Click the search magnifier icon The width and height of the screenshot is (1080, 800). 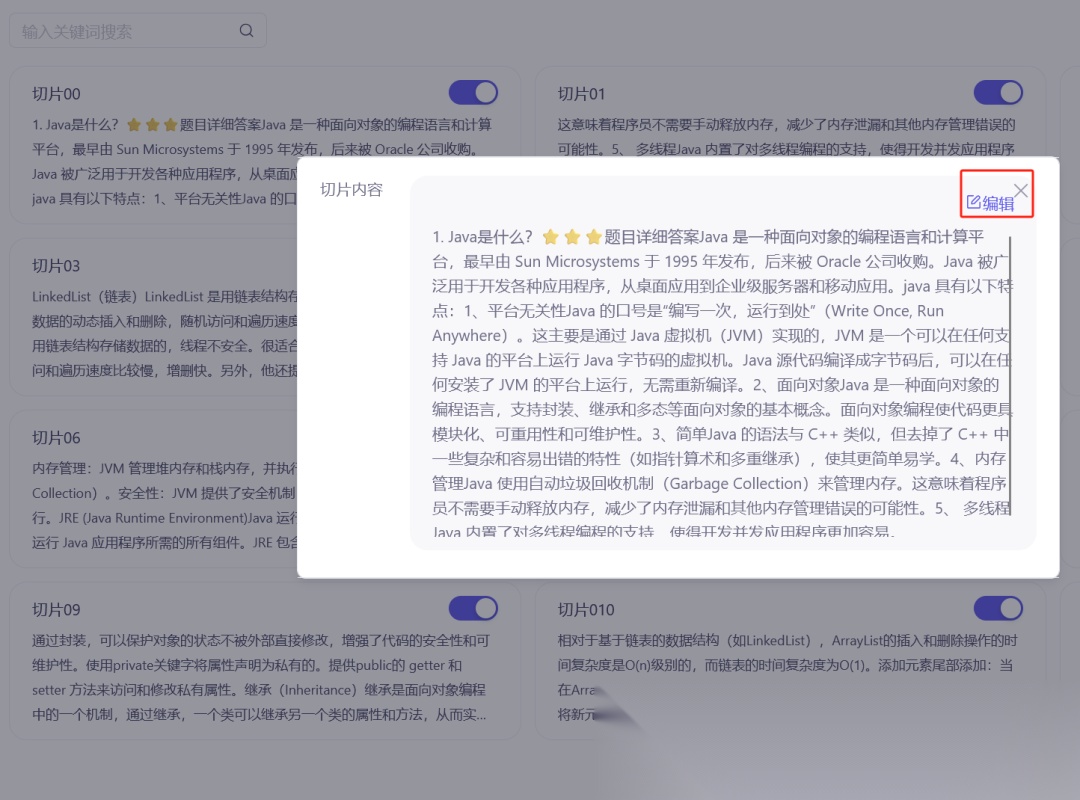click(246, 31)
